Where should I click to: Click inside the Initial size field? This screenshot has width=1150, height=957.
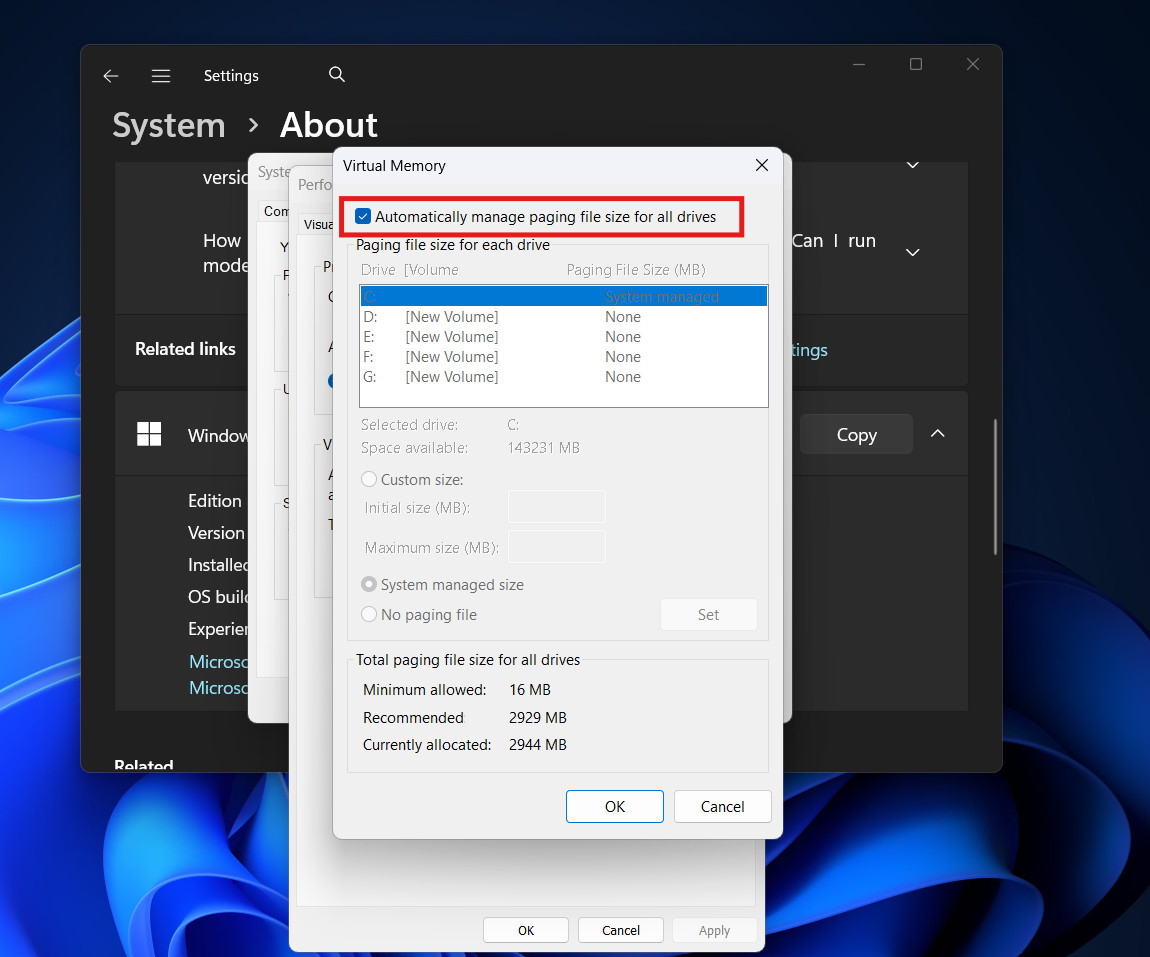(x=556, y=507)
